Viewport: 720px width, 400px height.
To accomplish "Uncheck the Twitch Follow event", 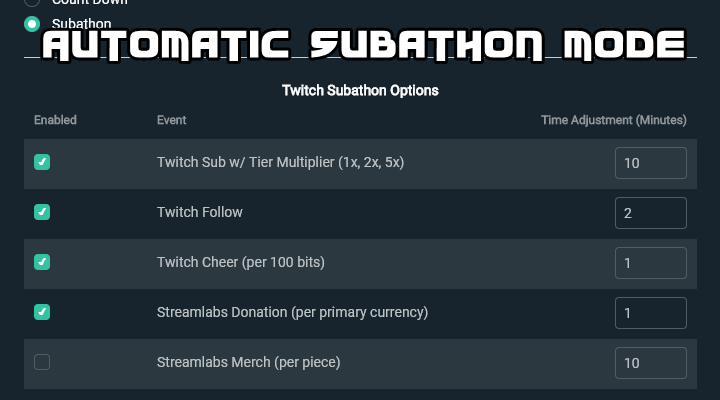I will [x=42, y=212].
